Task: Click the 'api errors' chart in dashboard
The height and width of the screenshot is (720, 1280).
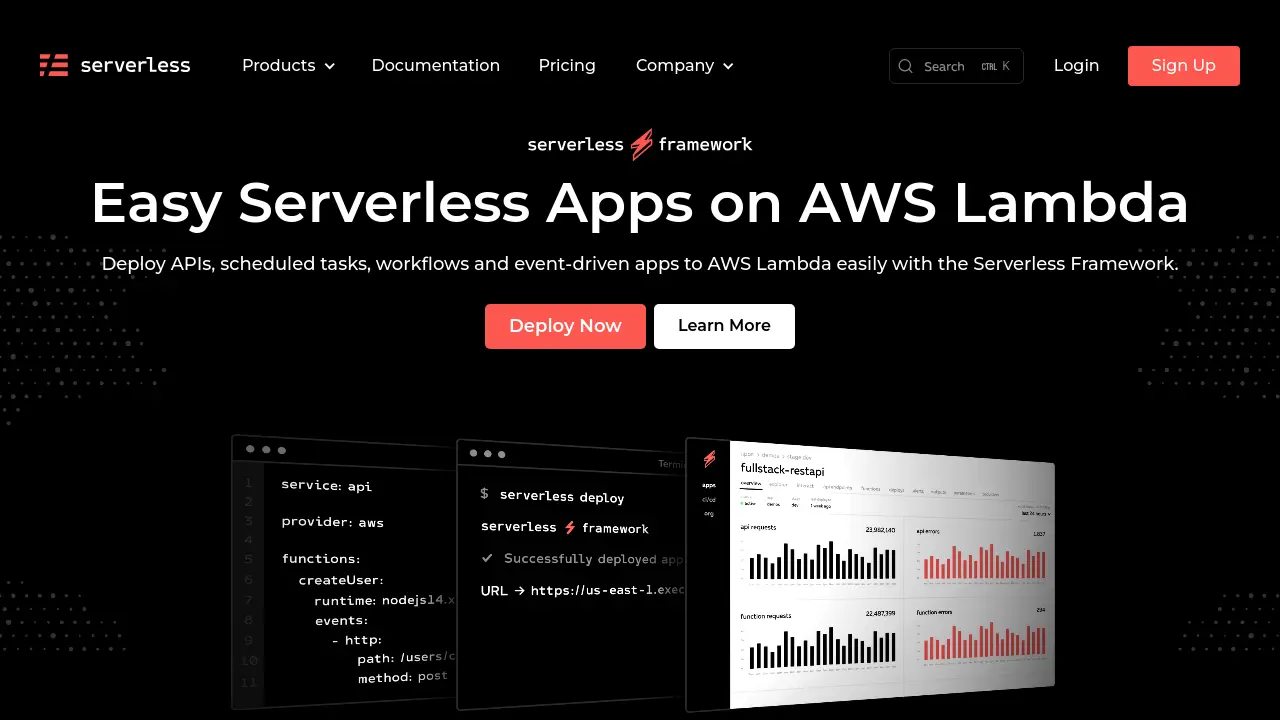Action: pyautogui.click(x=981, y=554)
